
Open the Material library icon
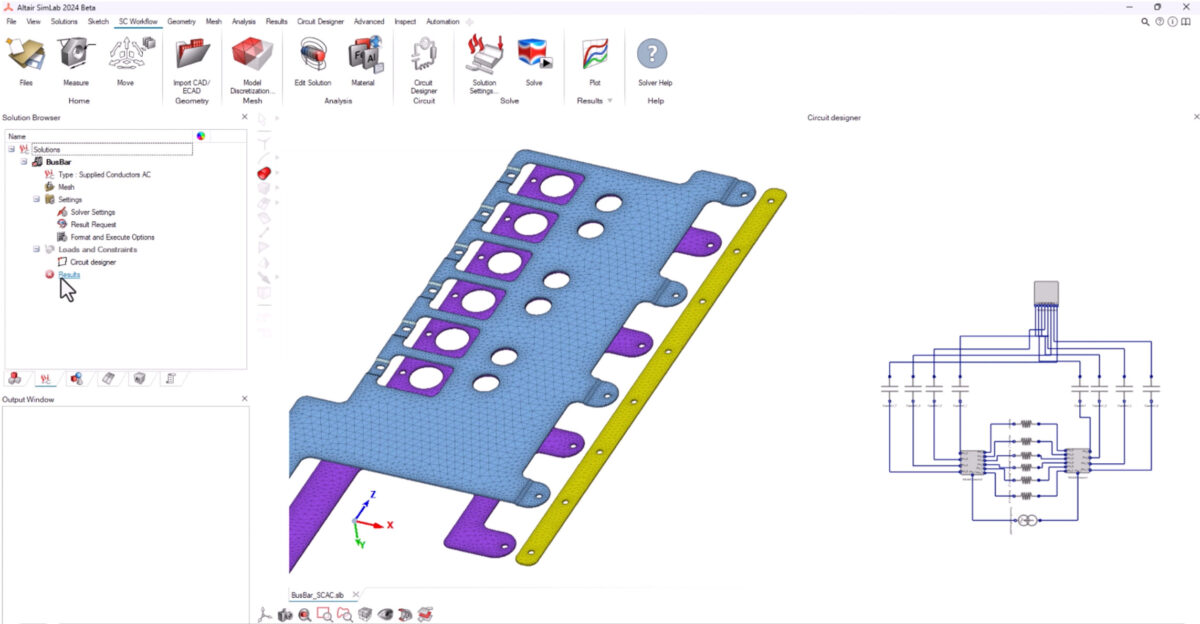click(x=363, y=55)
